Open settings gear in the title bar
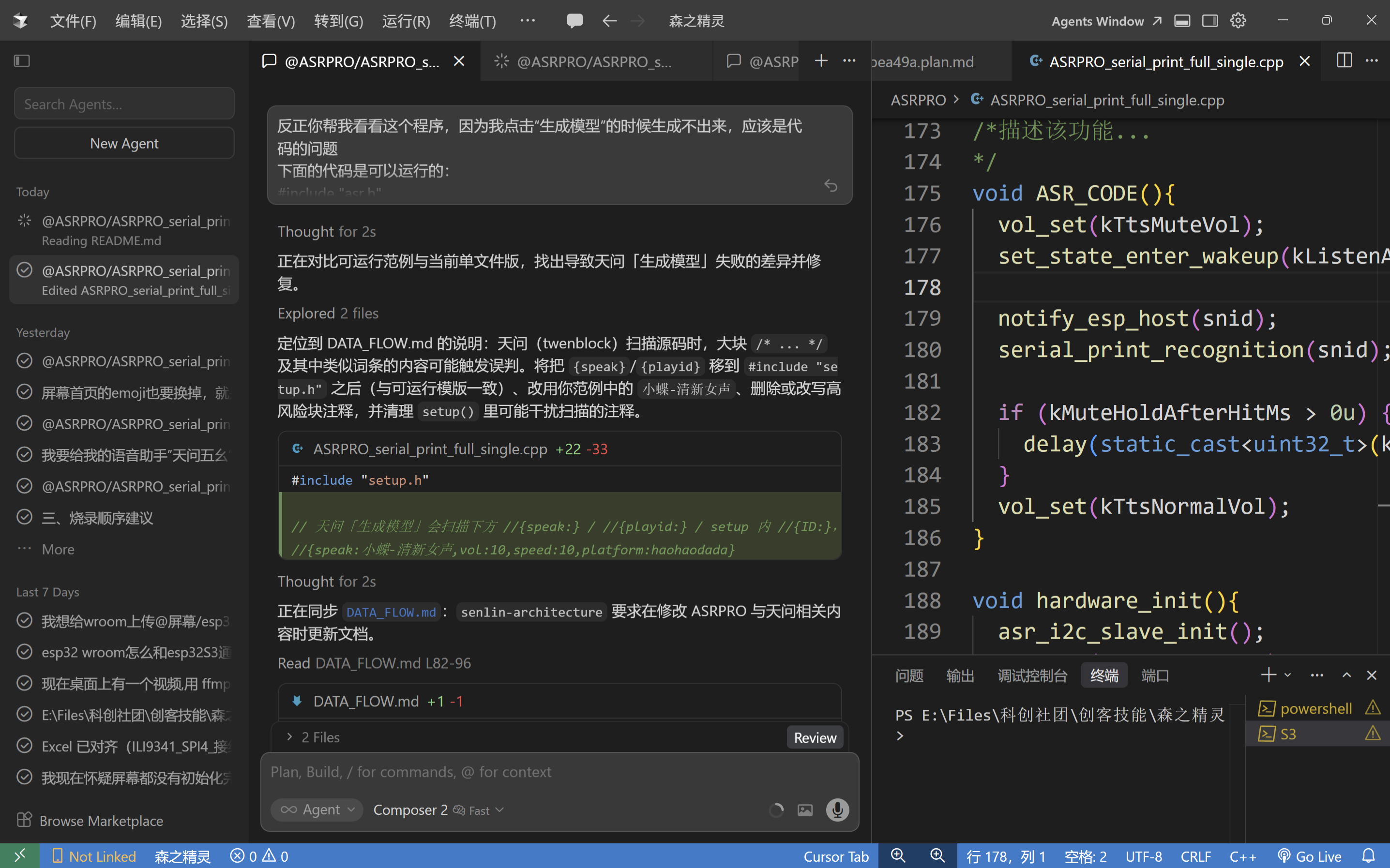Image resolution: width=1390 pixels, height=868 pixels. 1239,21
